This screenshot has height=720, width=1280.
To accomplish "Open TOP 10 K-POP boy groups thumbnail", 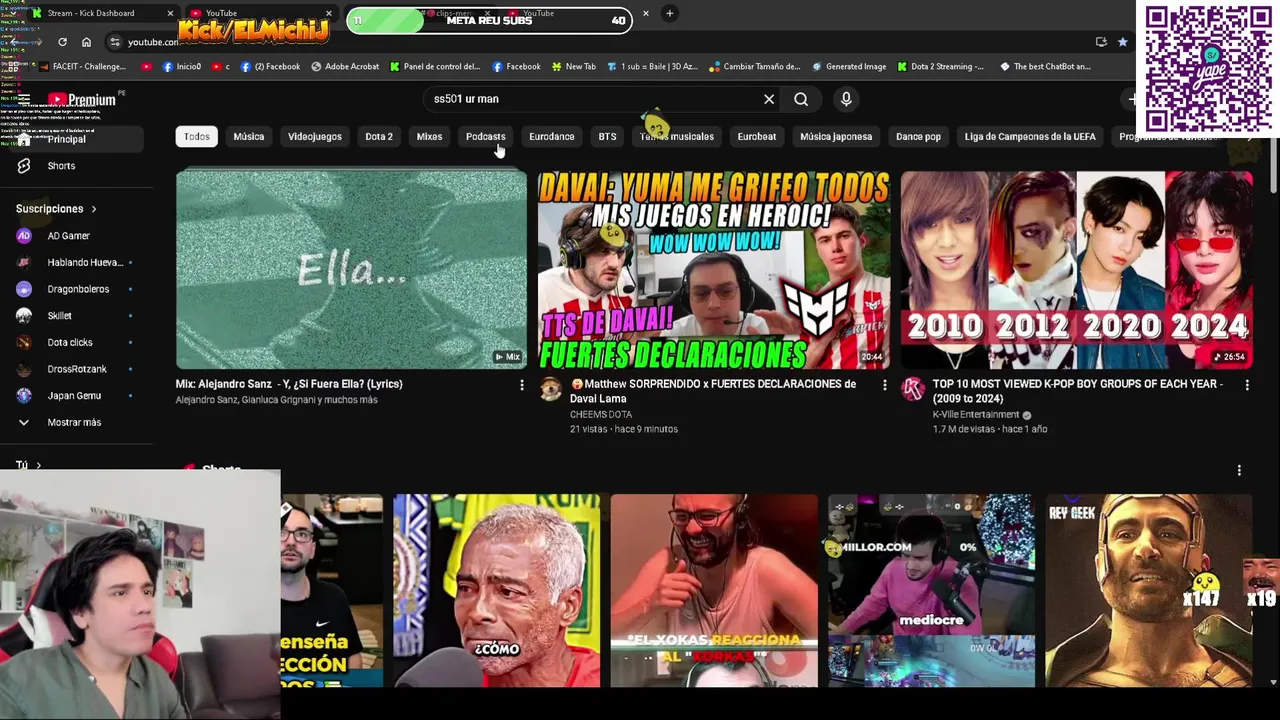I will click(1076, 270).
